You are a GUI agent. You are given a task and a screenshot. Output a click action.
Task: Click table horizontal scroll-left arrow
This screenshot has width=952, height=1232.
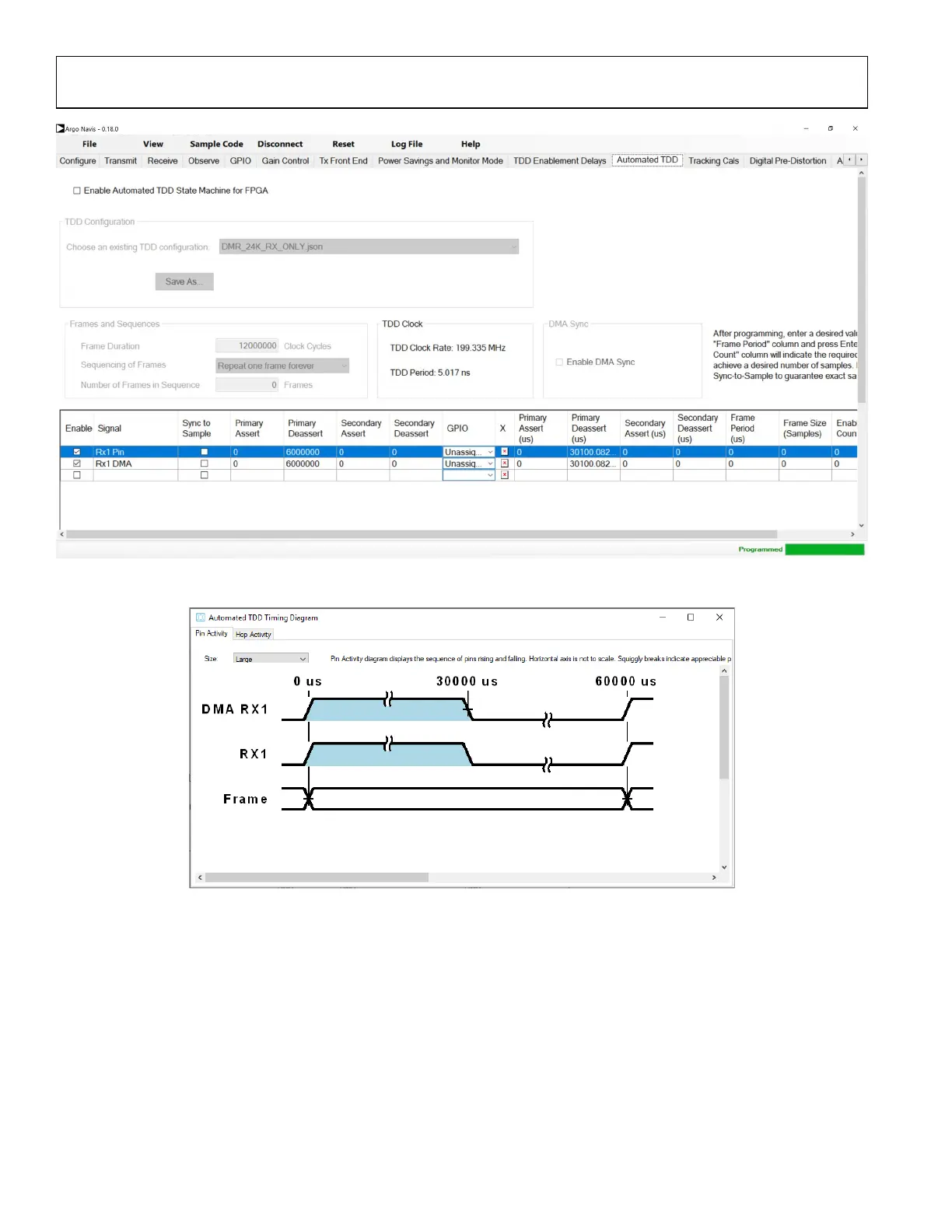pos(63,534)
